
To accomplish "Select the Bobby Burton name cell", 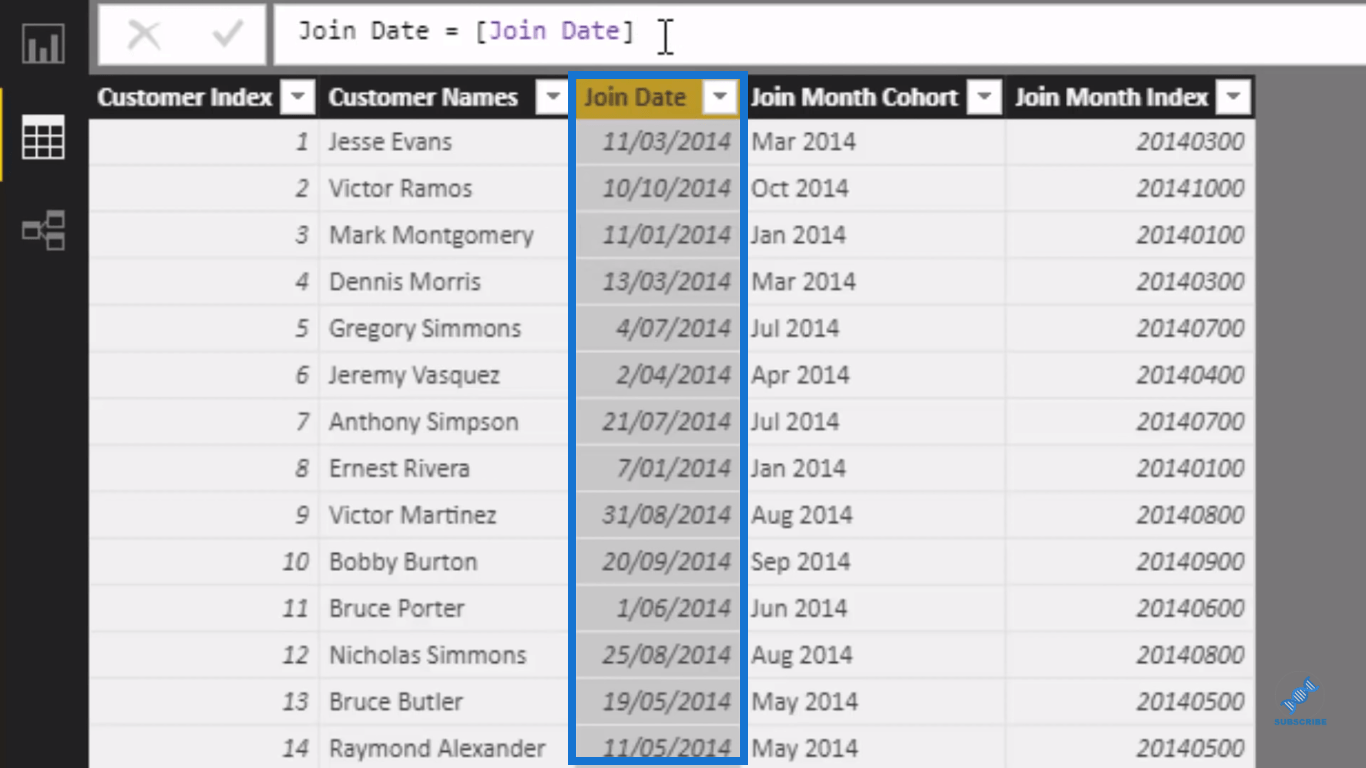I will pos(443,562).
